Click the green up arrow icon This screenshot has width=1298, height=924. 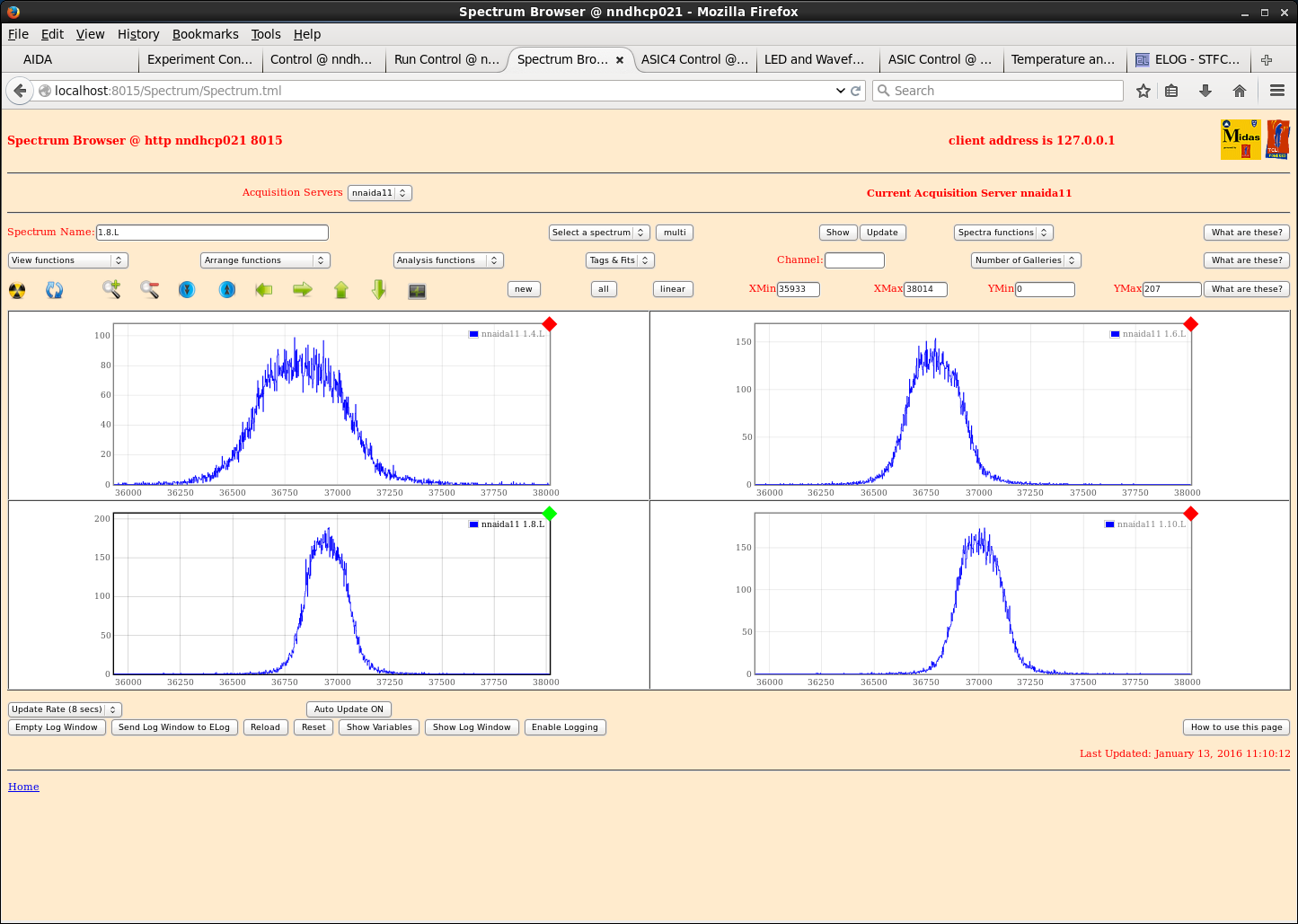coord(341,289)
